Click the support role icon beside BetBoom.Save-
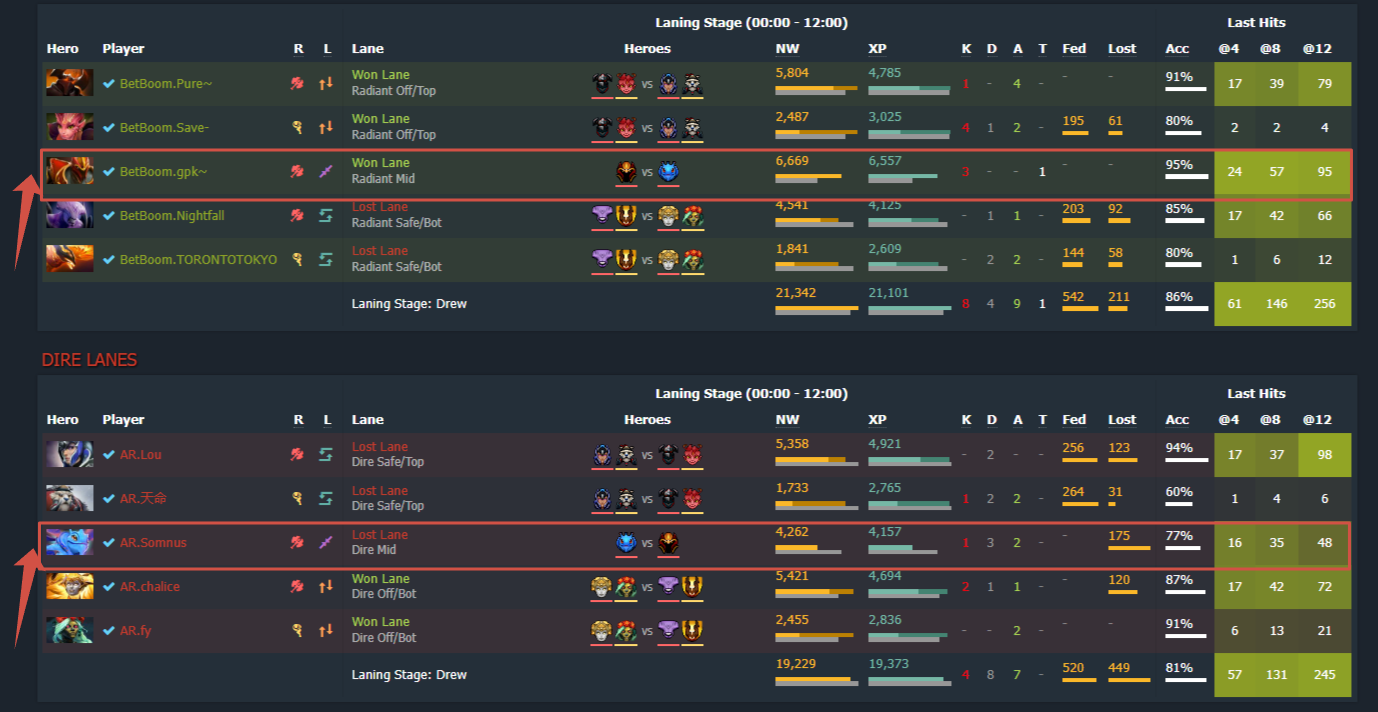 [296, 127]
